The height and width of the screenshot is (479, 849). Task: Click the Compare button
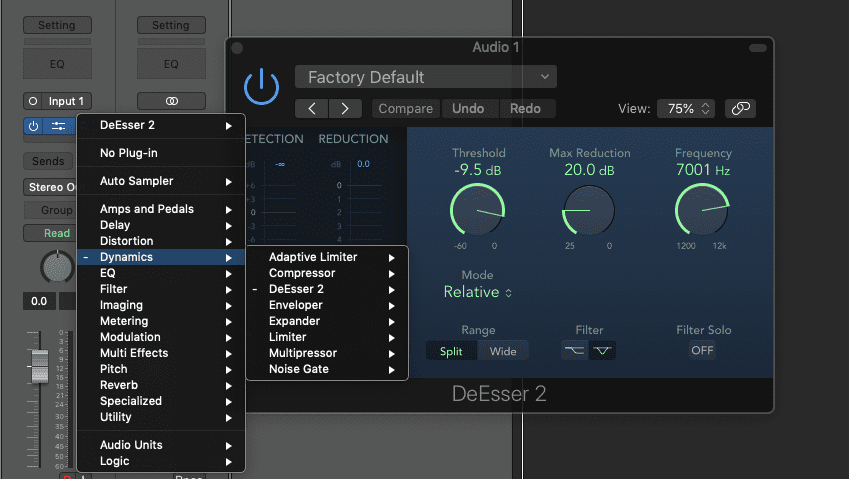point(406,109)
